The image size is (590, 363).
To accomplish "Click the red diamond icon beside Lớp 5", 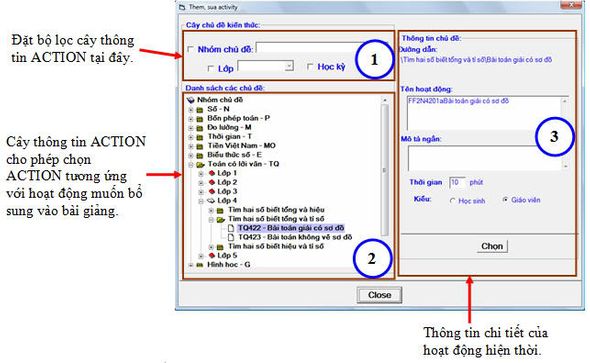I will pyautogui.click(x=212, y=255).
